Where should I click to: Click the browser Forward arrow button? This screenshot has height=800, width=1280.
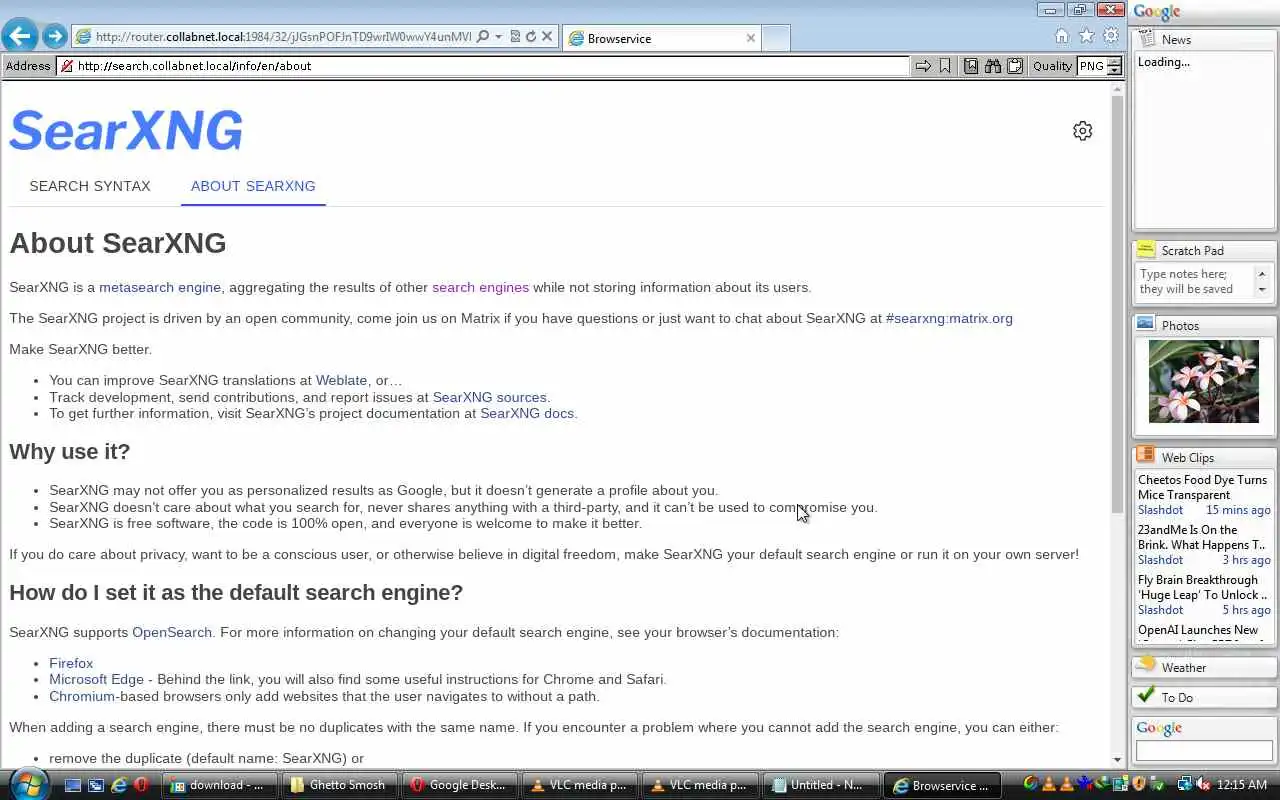point(55,37)
